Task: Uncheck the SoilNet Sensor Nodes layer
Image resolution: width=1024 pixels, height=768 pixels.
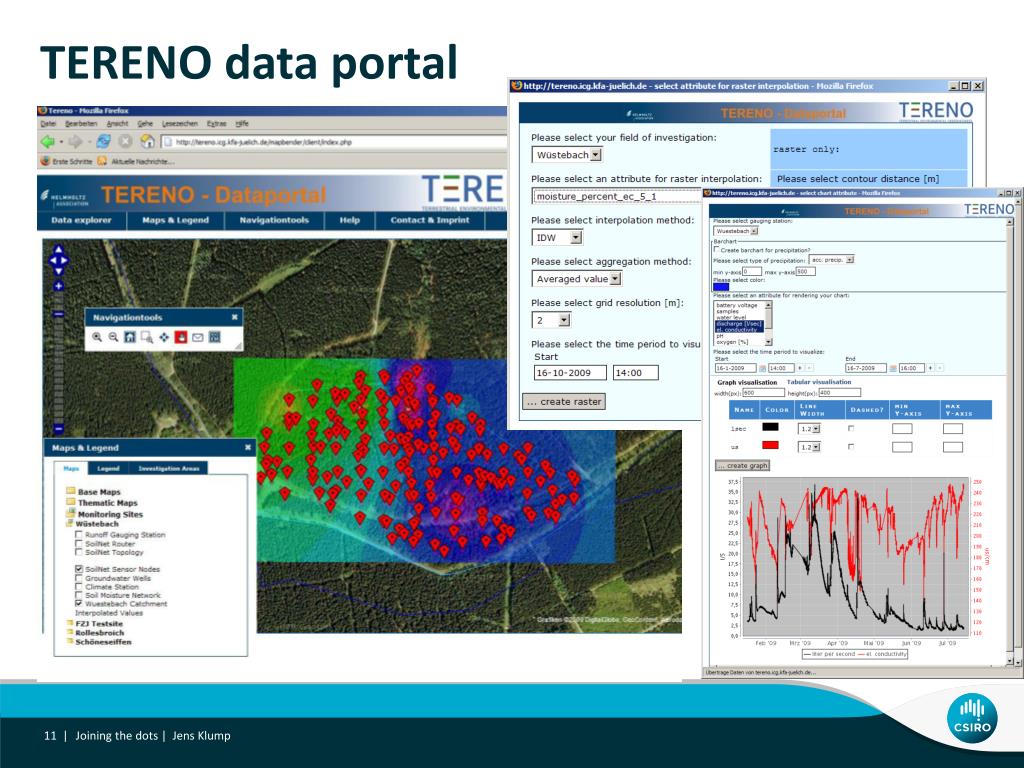Action: click(x=79, y=569)
